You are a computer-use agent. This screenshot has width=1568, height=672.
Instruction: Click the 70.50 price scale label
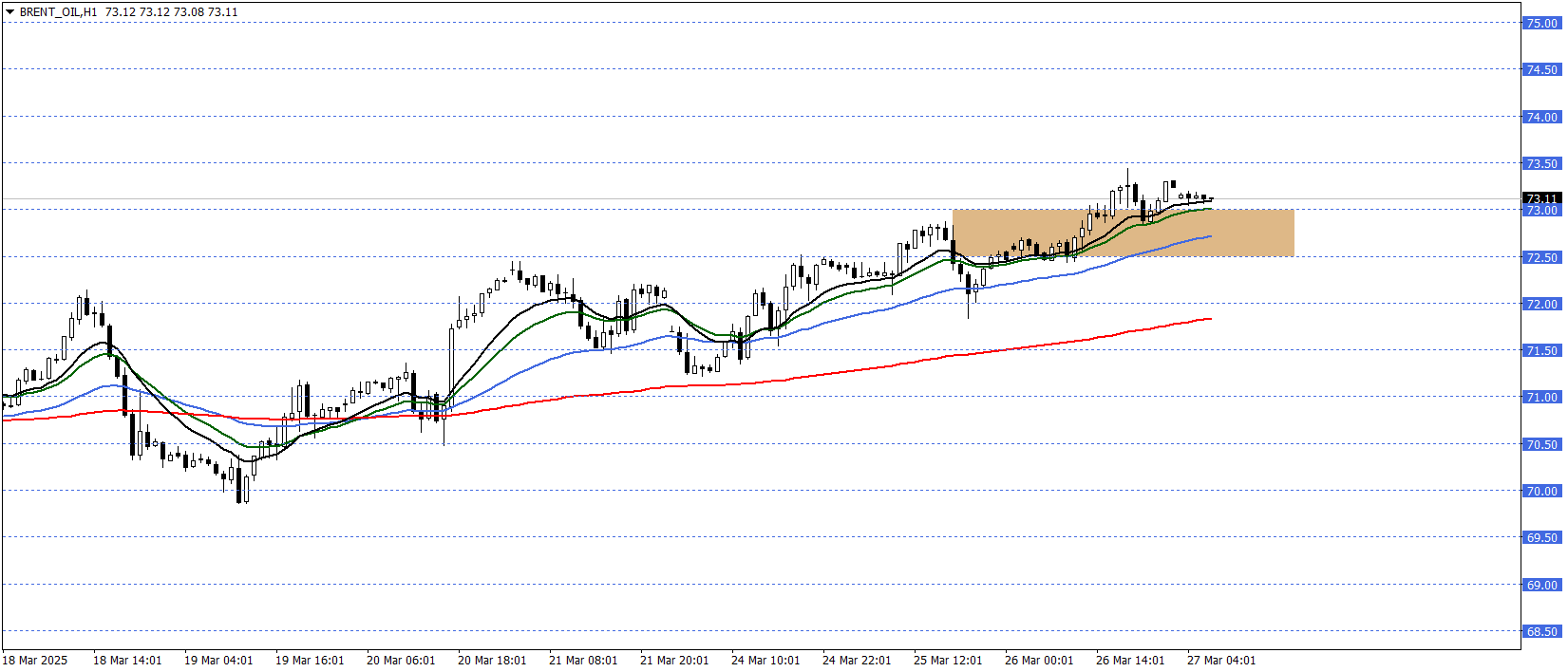[x=1541, y=444]
